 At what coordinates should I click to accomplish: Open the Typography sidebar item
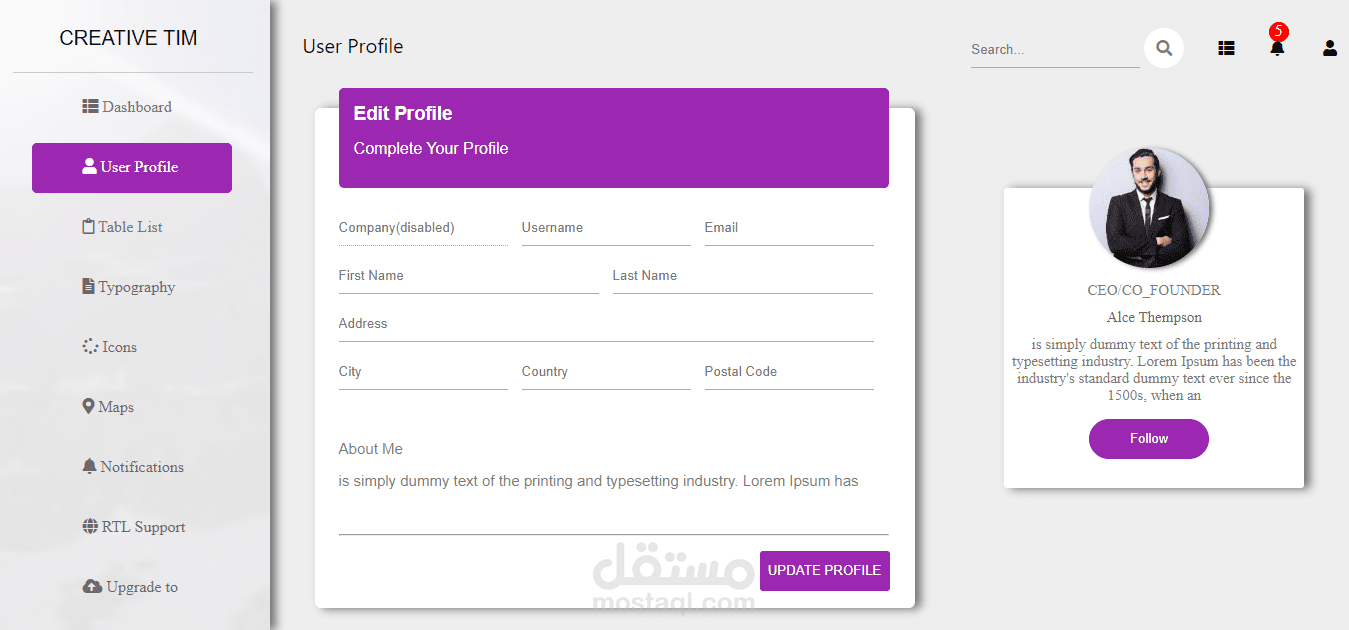tap(128, 287)
